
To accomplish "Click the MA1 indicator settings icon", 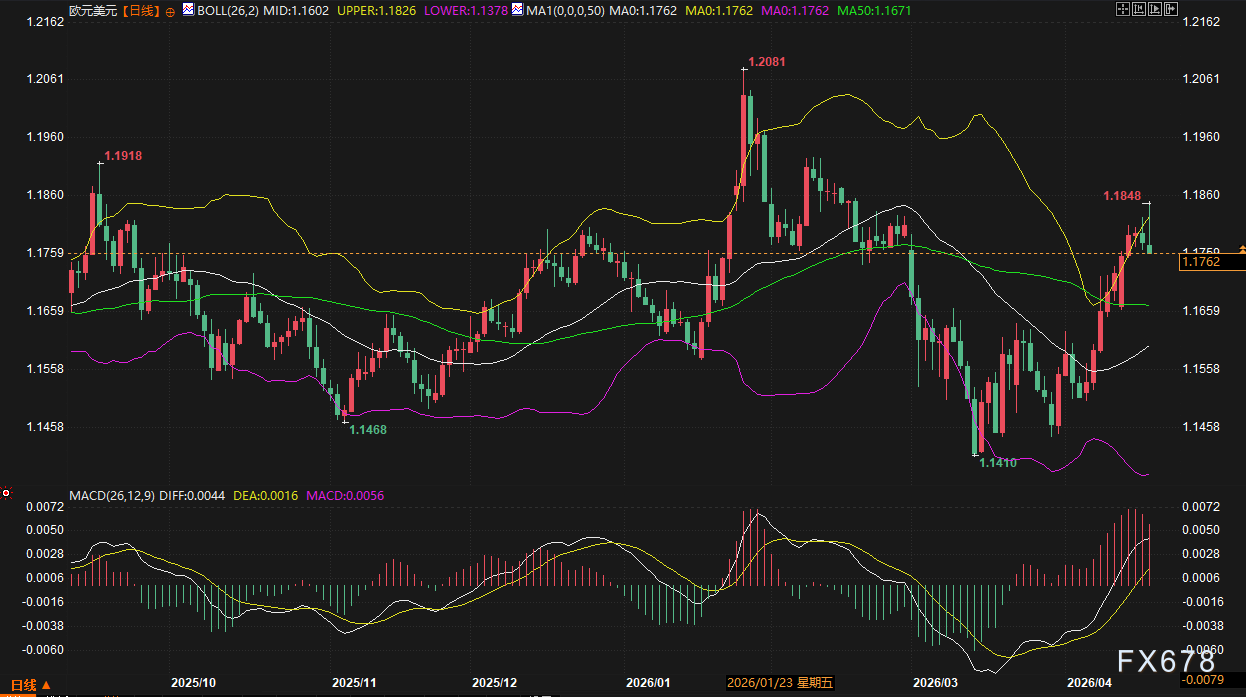I will 517,10.
